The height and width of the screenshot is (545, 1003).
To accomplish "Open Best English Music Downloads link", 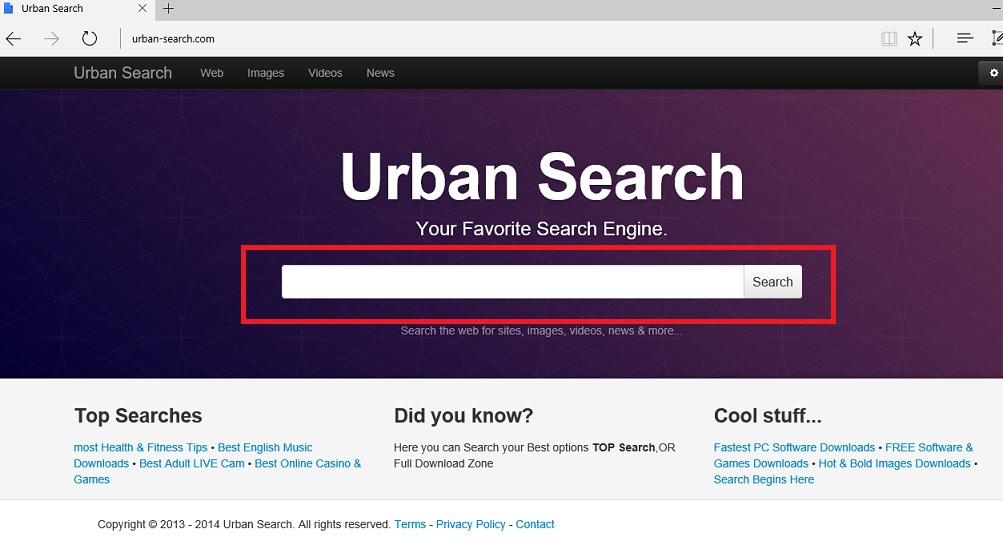I will point(265,447).
